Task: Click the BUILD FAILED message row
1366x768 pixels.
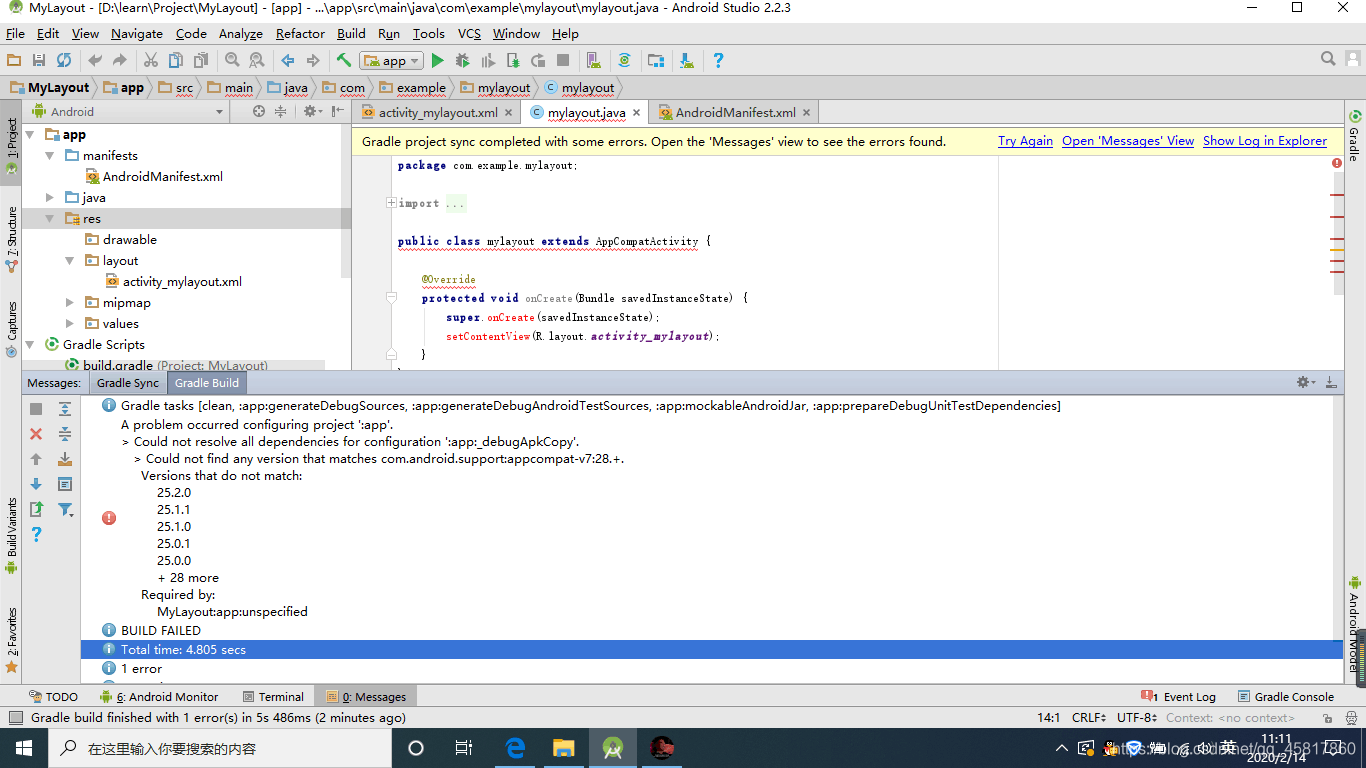Action: tap(160, 631)
